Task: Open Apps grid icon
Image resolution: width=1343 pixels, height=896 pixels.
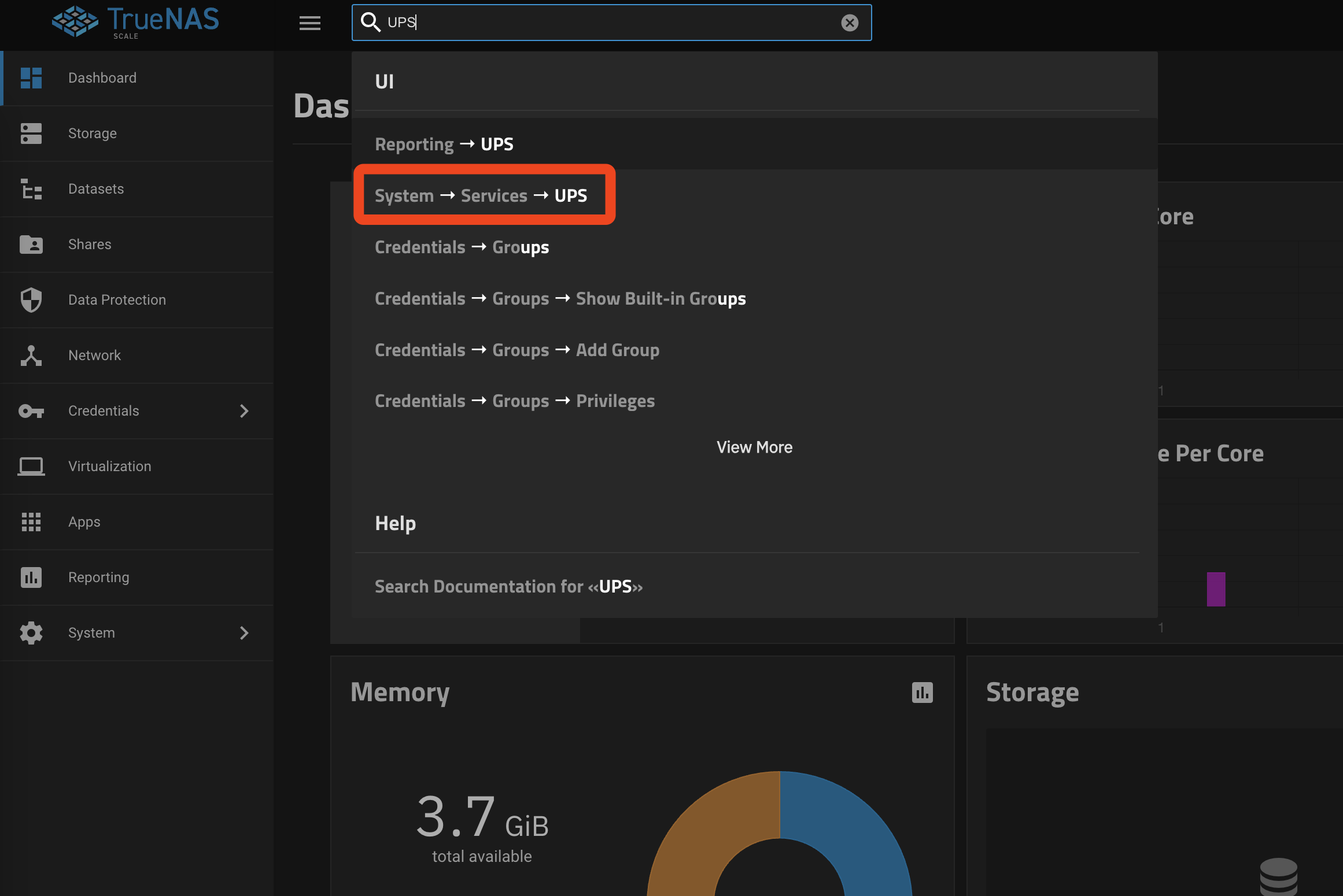Action: tap(31, 522)
